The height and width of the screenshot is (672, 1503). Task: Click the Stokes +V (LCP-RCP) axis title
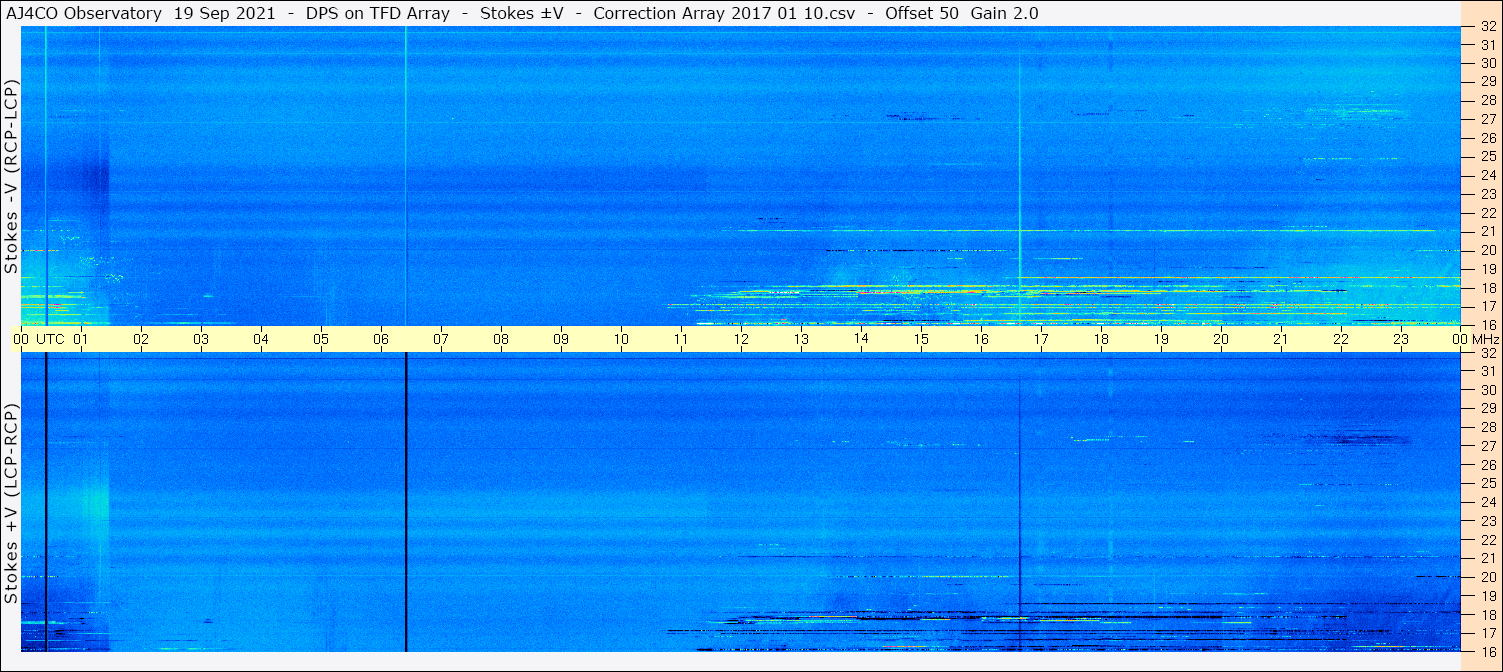(x=11, y=503)
